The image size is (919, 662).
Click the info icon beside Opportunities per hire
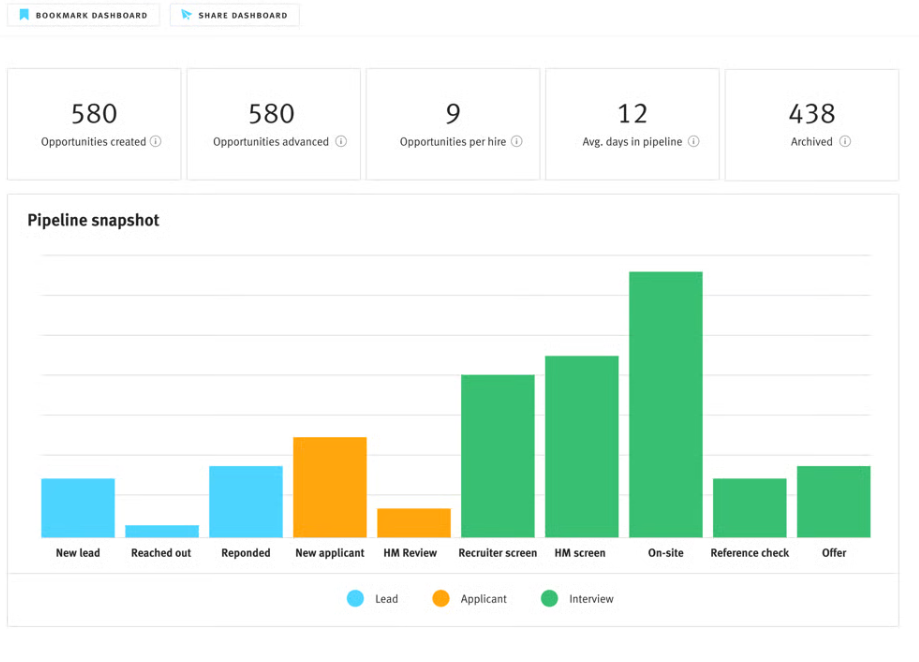(x=517, y=141)
